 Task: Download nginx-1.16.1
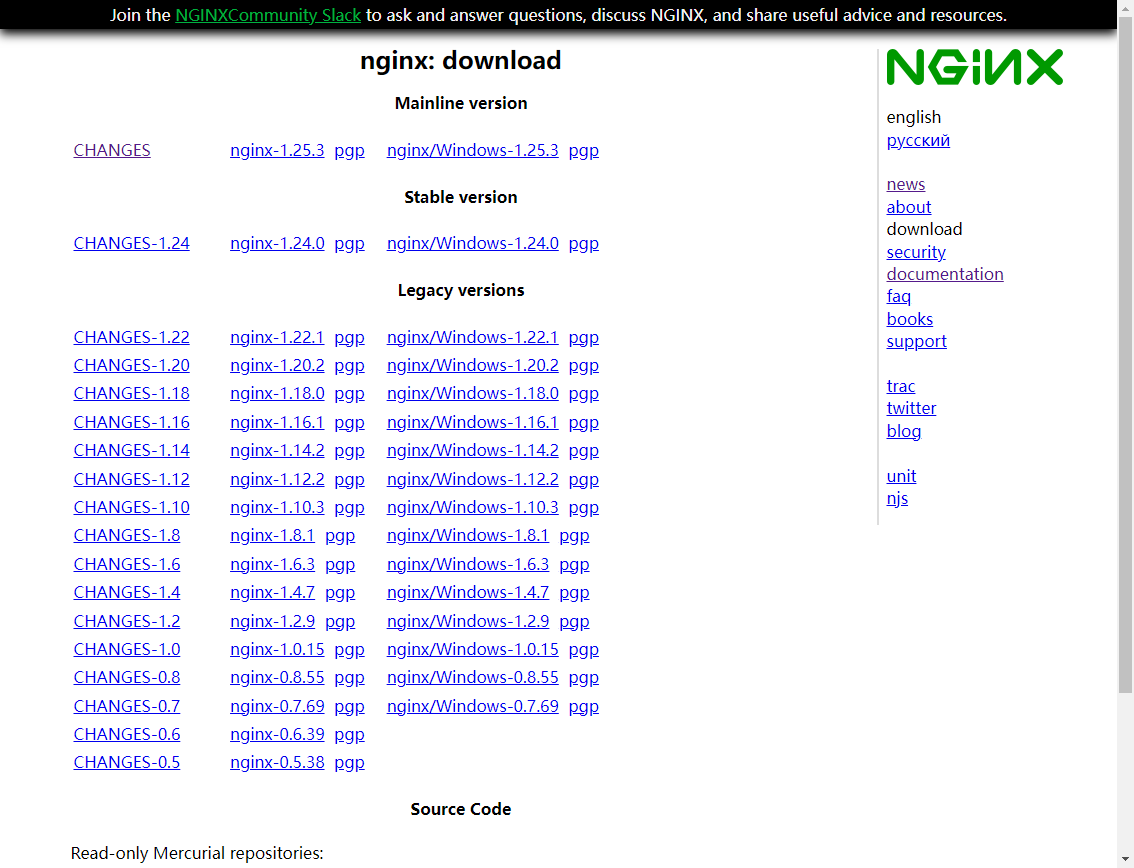pyautogui.click(x=277, y=422)
